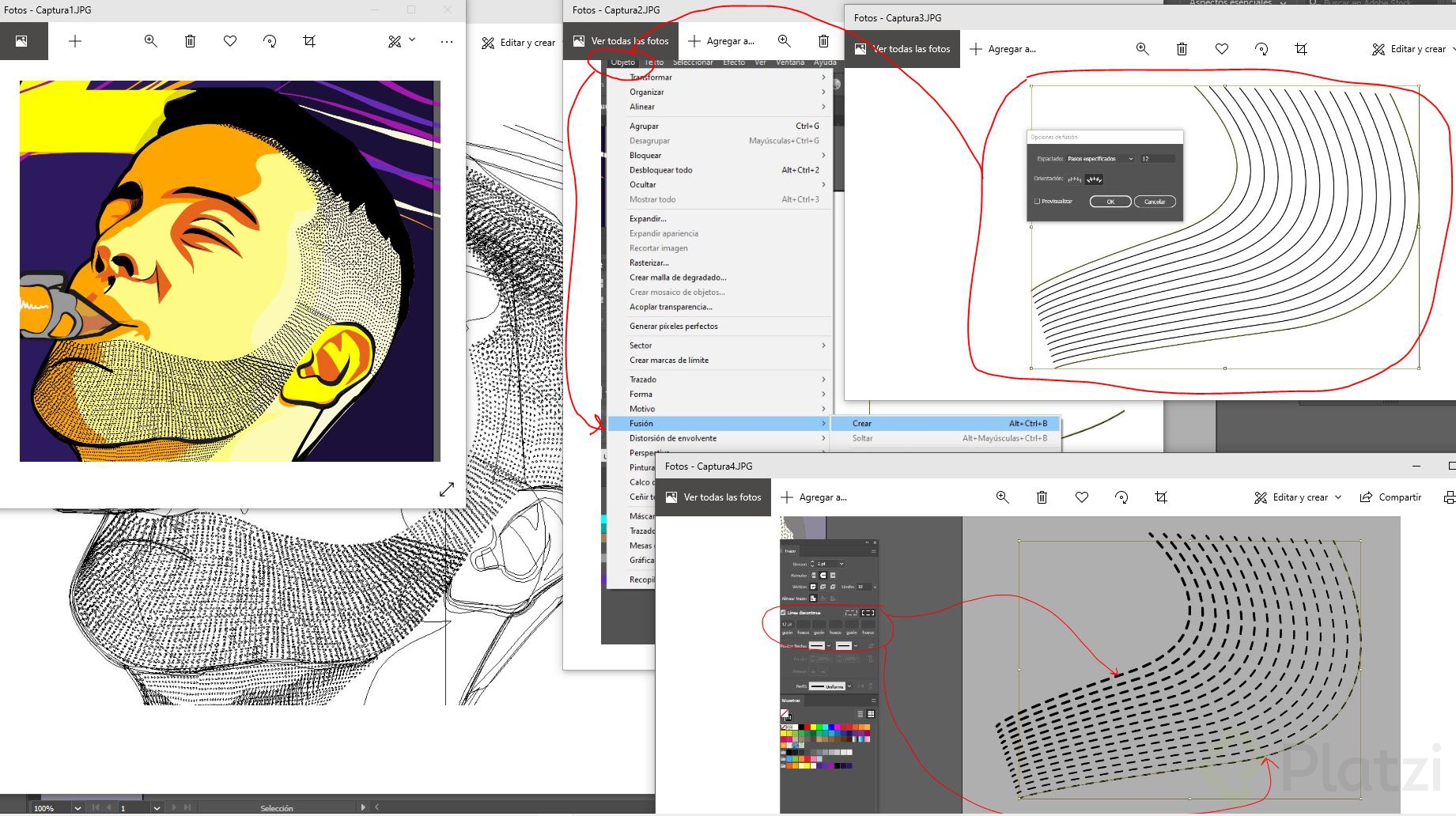Check the Previsualizar checkbox in fusion dialog
Screen dimensions: 1456x816
pyautogui.click(x=1037, y=202)
